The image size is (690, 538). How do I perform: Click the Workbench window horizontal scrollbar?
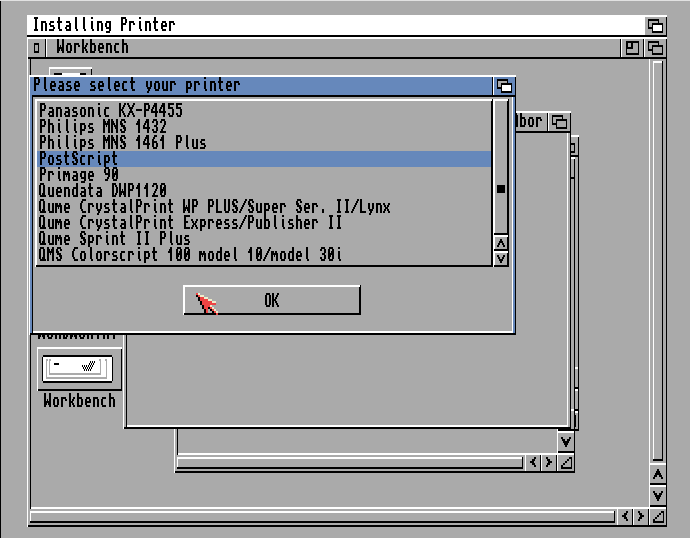click(320, 517)
